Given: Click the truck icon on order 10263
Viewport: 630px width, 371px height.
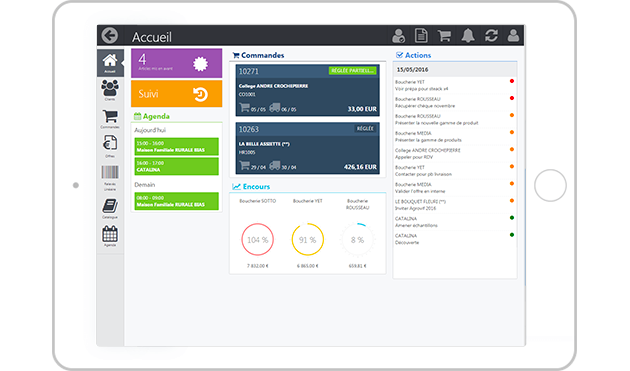Looking at the screenshot, I should [274, 165].
